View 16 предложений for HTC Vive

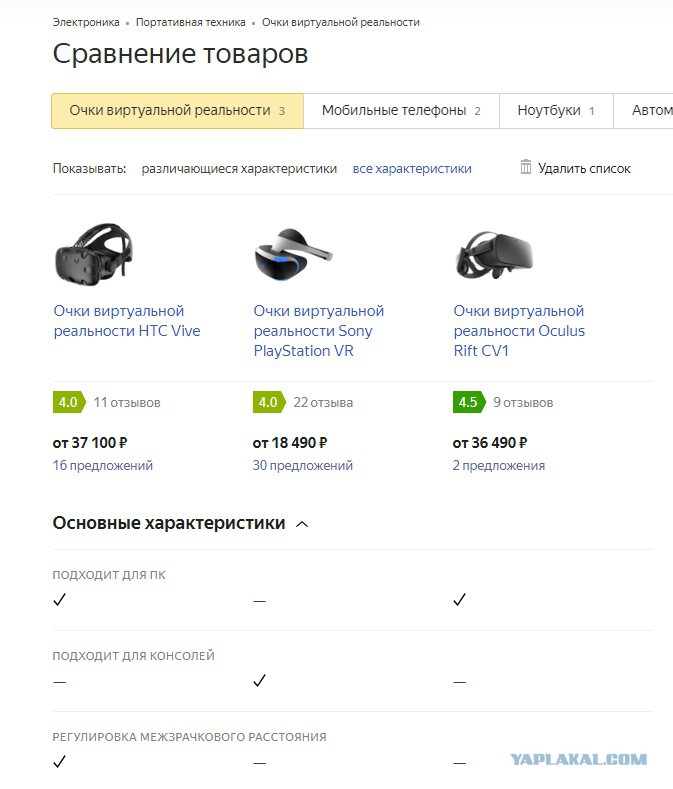tap(103, 465)
